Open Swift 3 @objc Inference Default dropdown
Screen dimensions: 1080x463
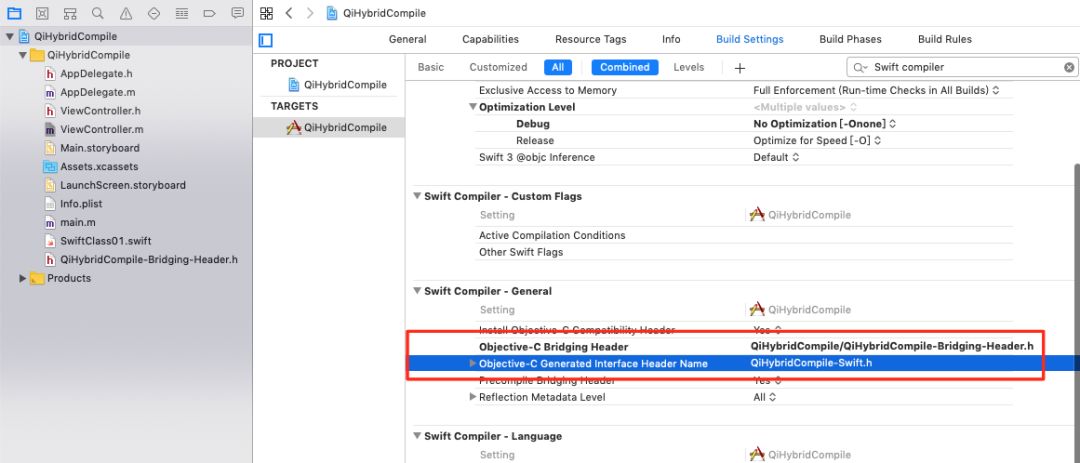(x=776, y=157)
